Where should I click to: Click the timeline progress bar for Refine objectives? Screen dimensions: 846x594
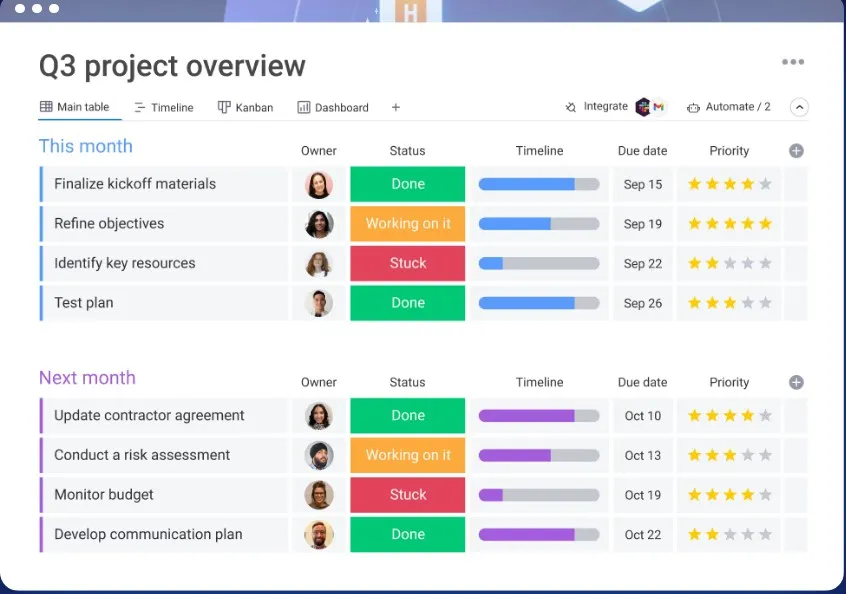(x=539, y=223)
